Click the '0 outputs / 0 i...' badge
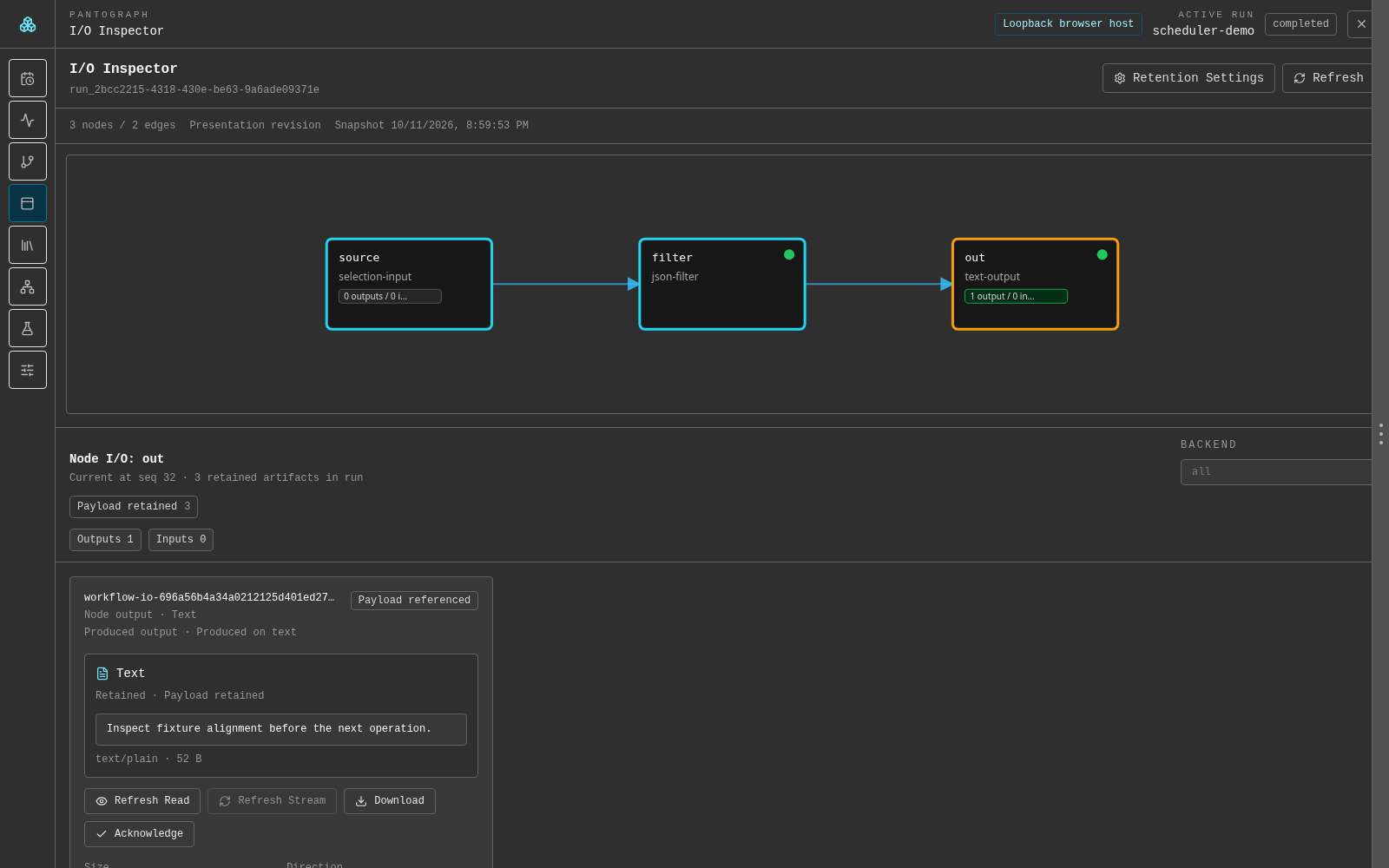1389x868 pixels. (x=390, y=296)
